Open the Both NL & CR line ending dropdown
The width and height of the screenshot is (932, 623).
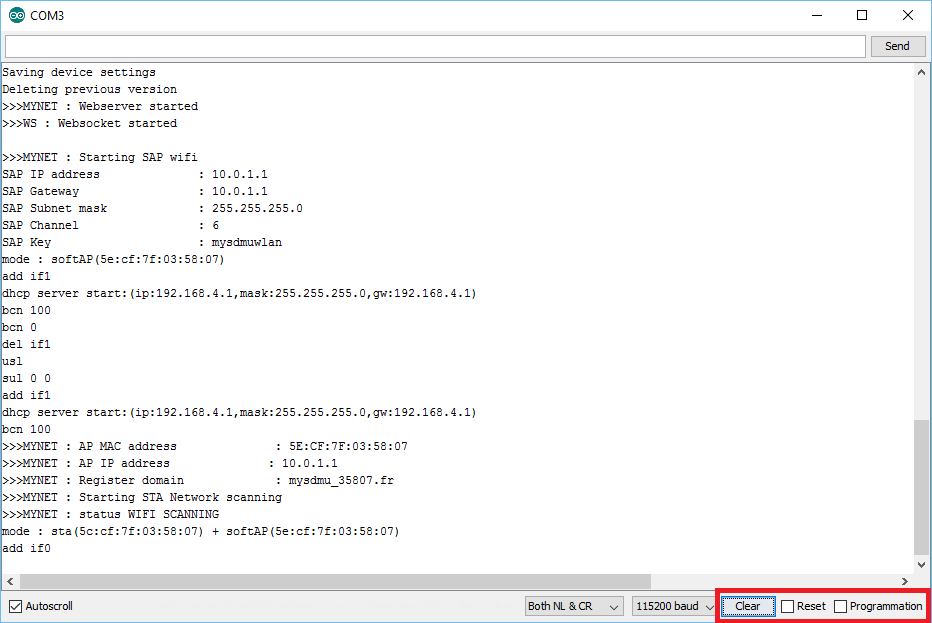click(x=574, y=606)
